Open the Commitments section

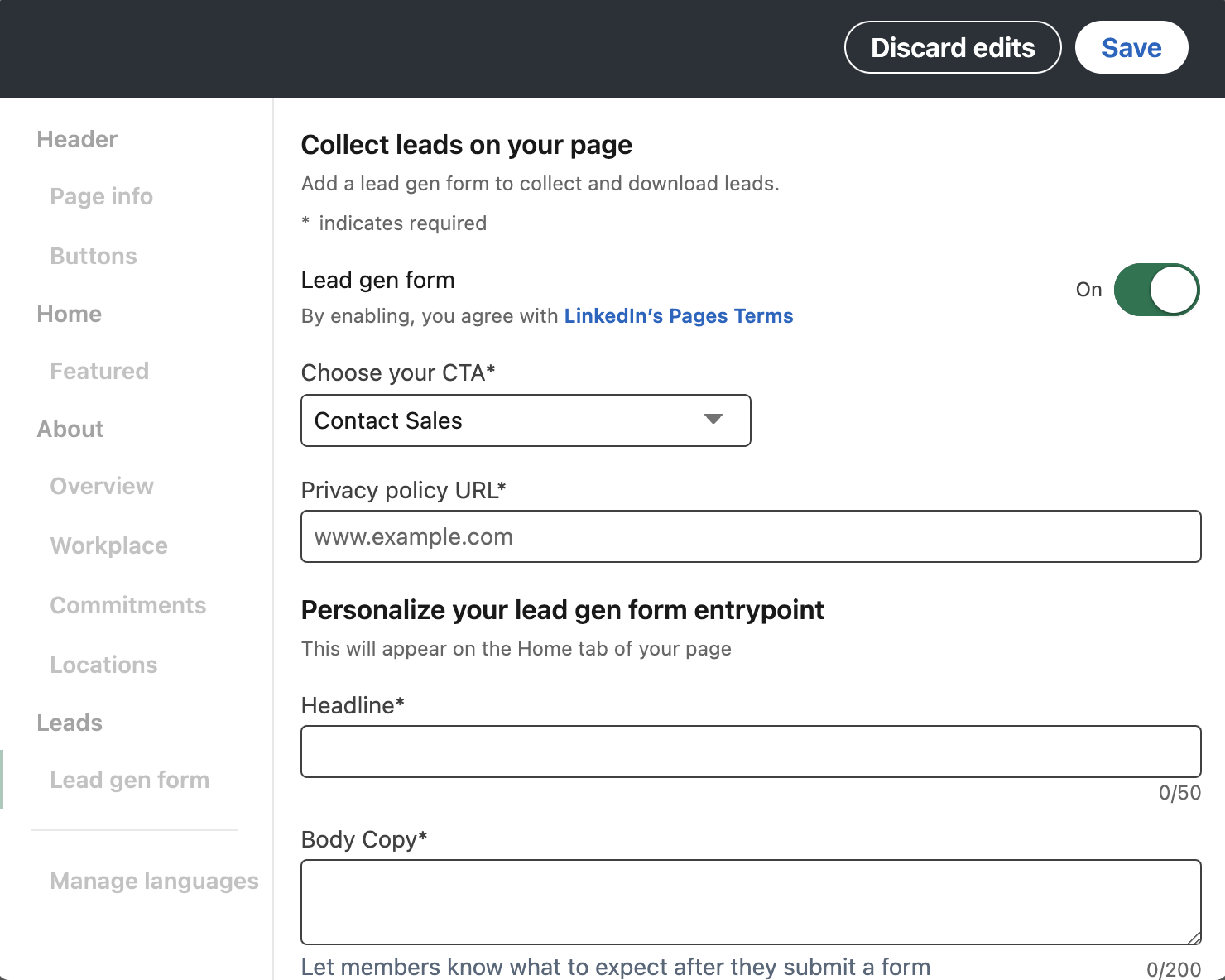pos(128,605)
